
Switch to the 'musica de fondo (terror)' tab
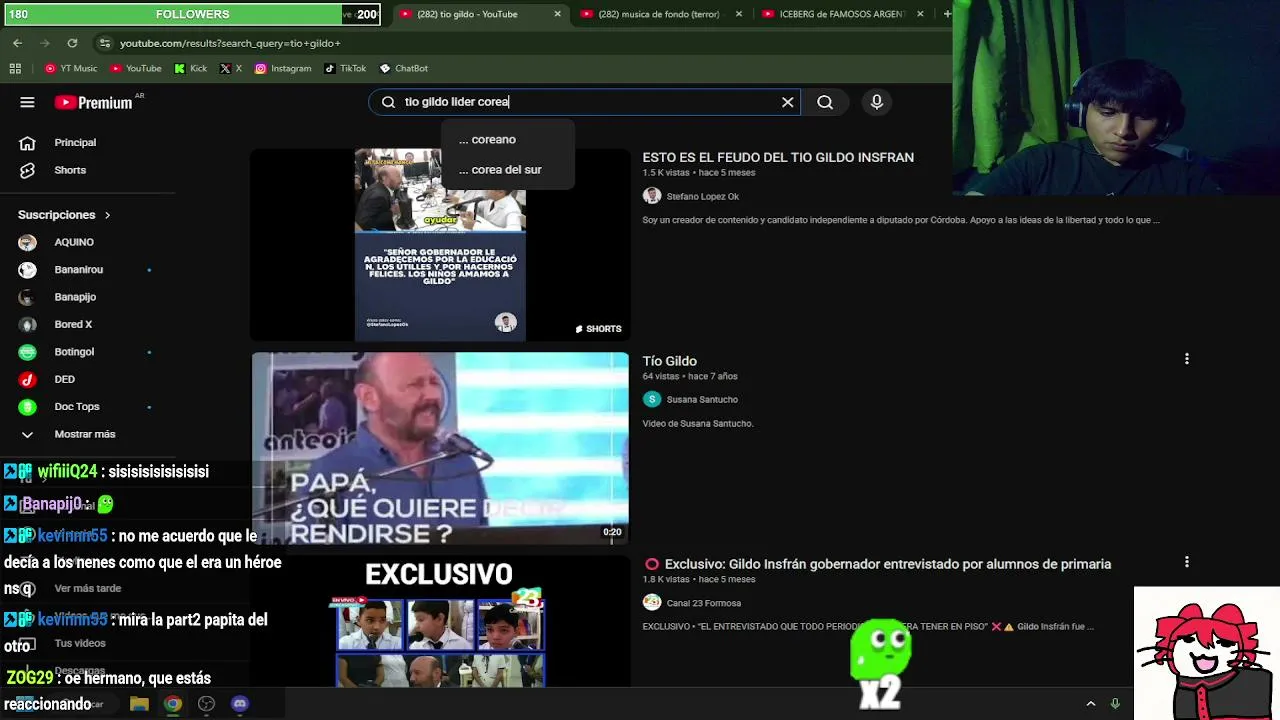tap(661, 14)
